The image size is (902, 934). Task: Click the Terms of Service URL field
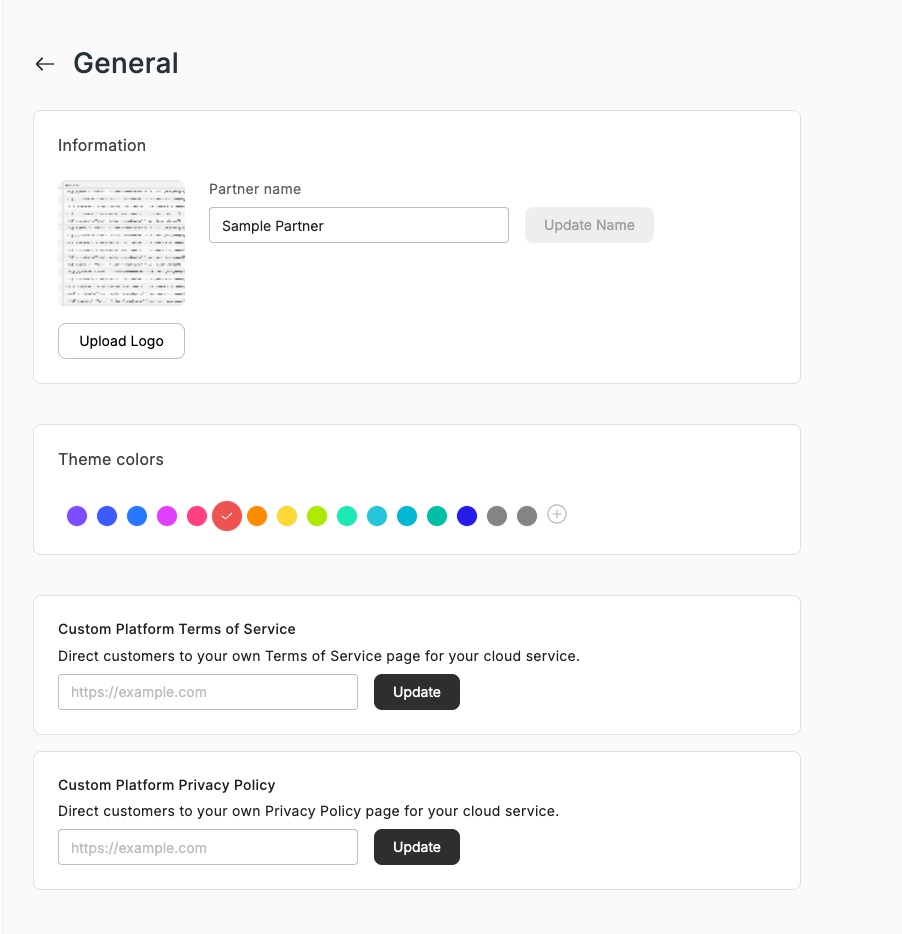point(208,692)
